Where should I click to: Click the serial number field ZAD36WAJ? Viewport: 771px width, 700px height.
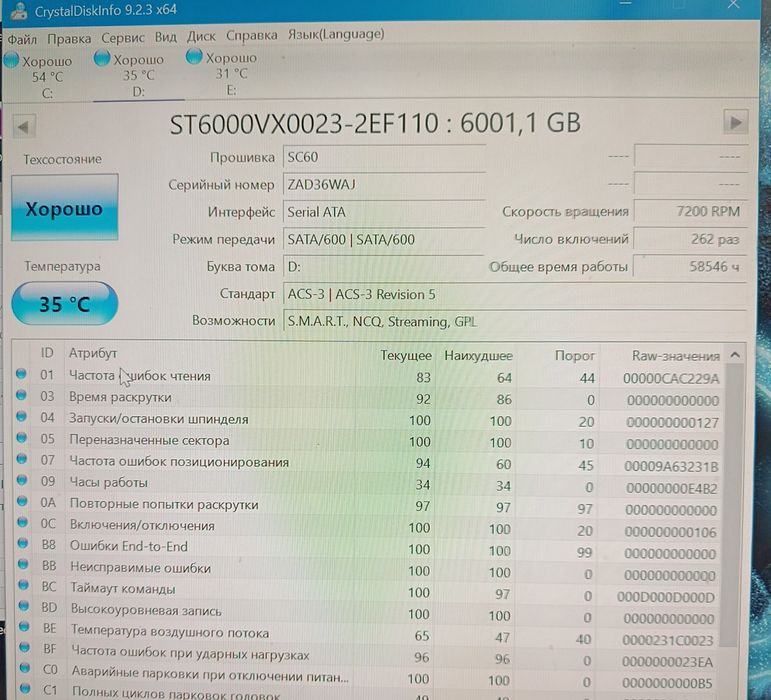pos(384,185)
